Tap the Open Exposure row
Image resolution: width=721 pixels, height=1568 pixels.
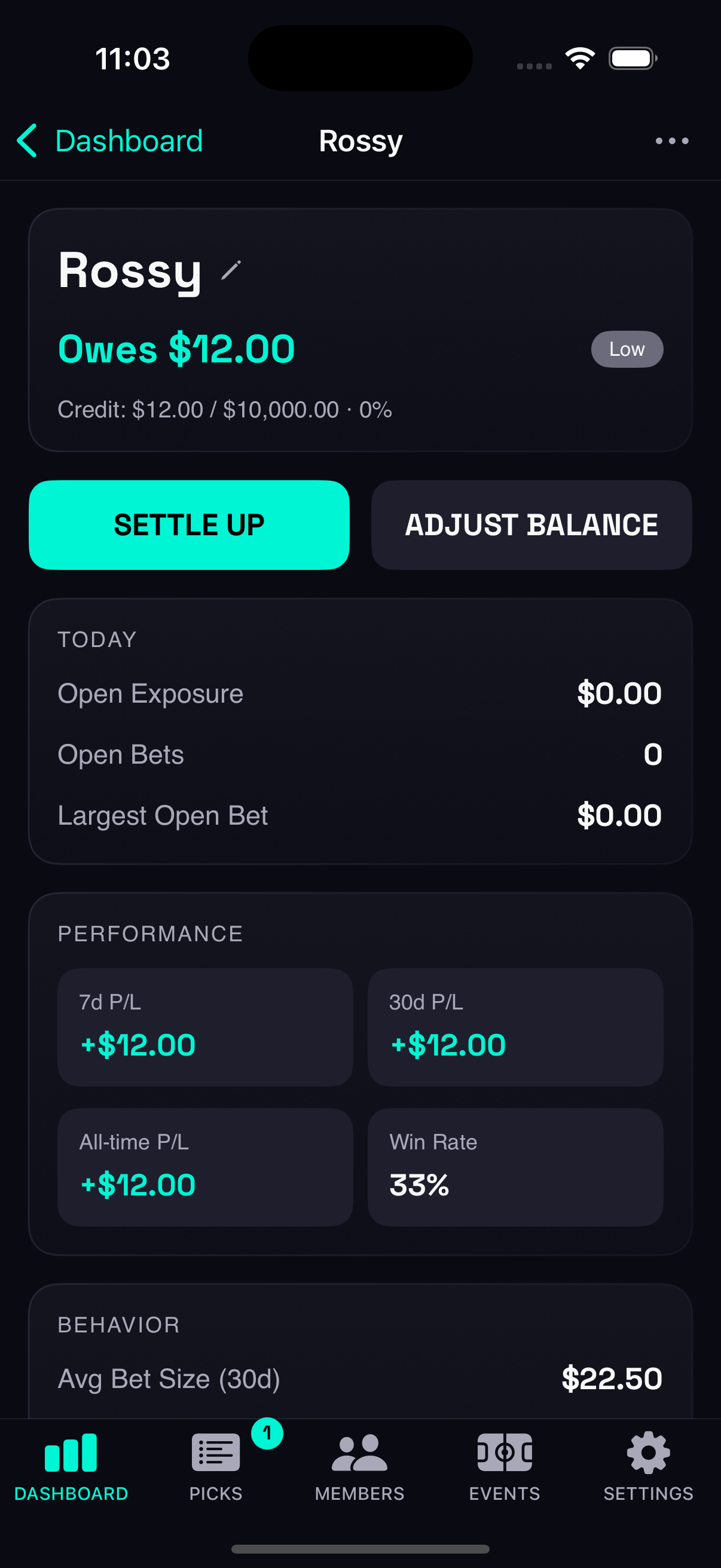click(360, 693)
